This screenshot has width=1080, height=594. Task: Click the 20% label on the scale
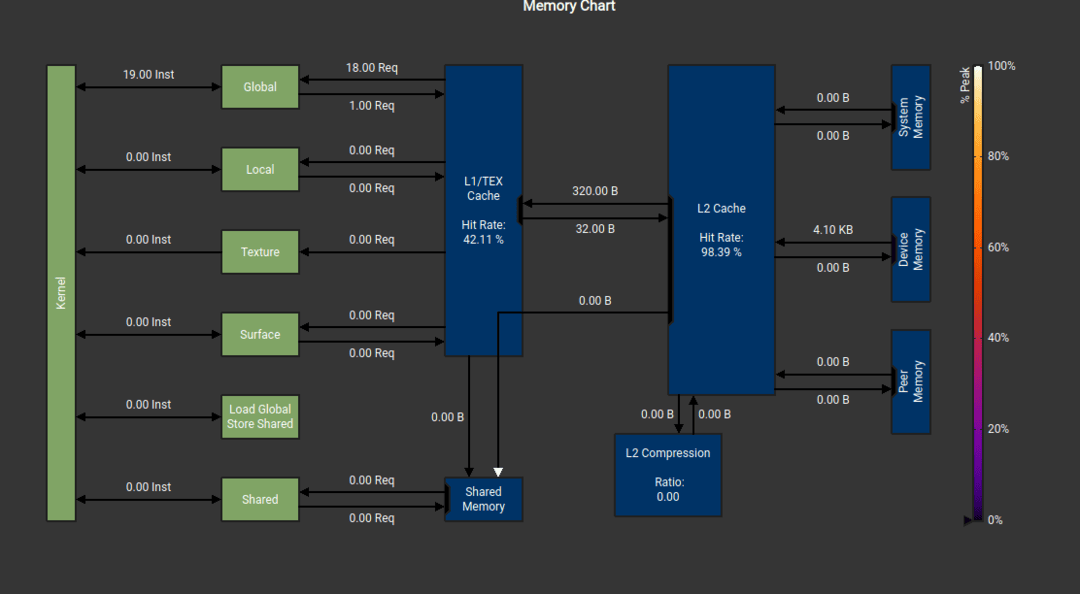point(998,429)
